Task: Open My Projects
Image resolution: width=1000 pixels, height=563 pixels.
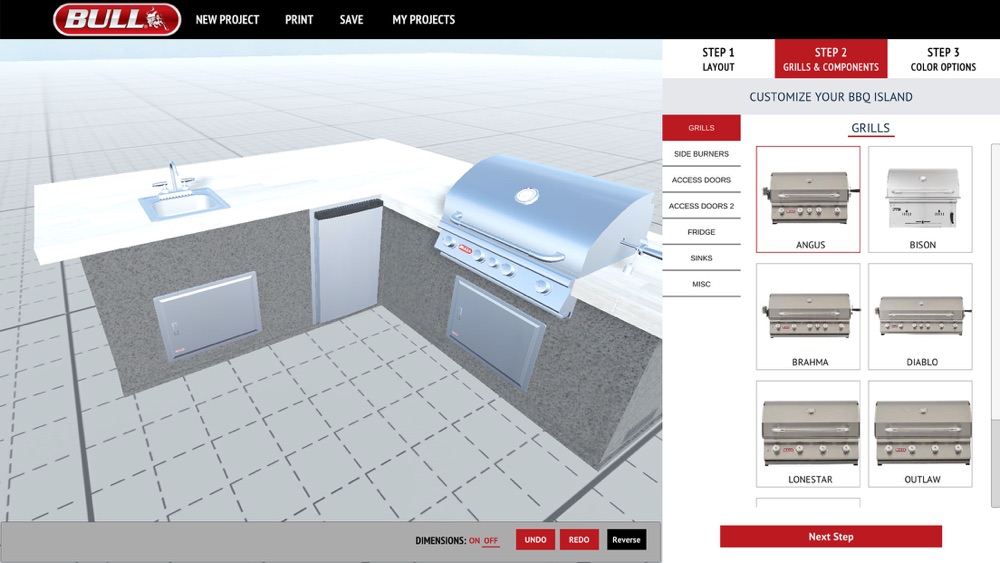Action: pos(423,20)
